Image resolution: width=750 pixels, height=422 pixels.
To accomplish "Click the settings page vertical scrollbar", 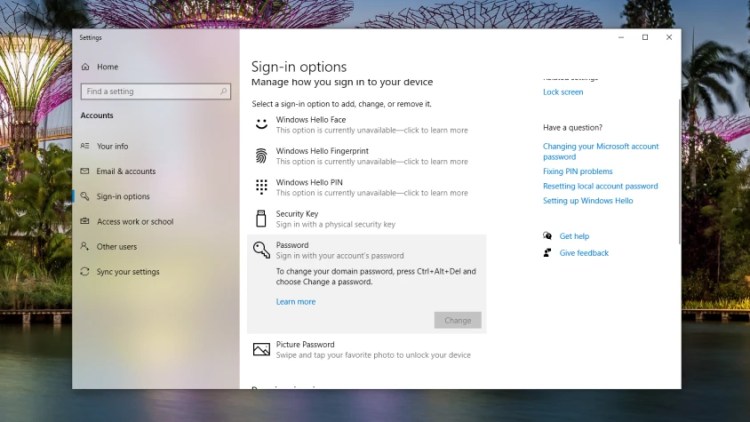I will pyautogui.click(x=679, y=172).
